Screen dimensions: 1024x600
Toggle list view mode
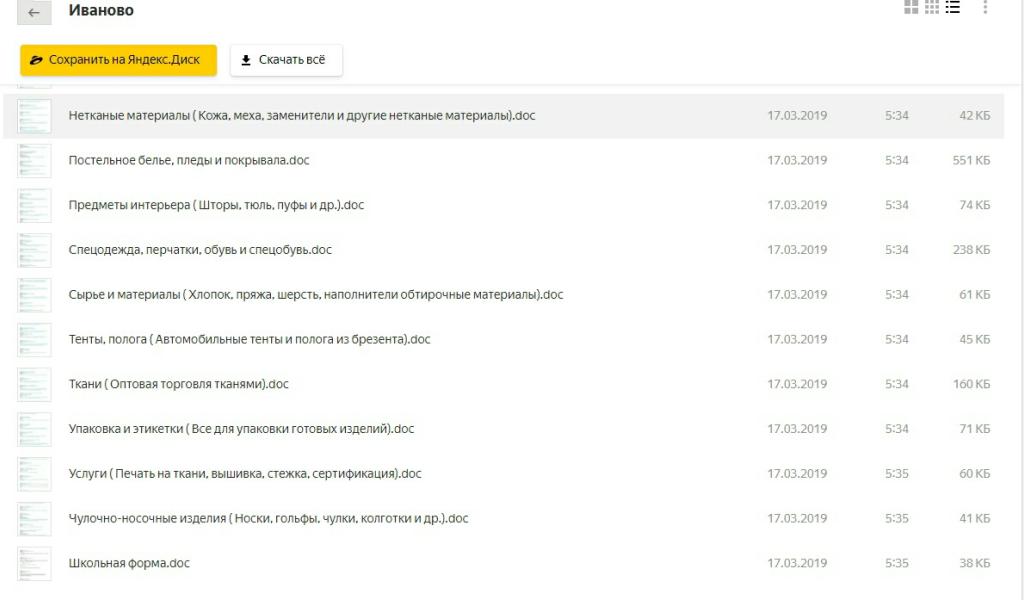tap(953, 10)
